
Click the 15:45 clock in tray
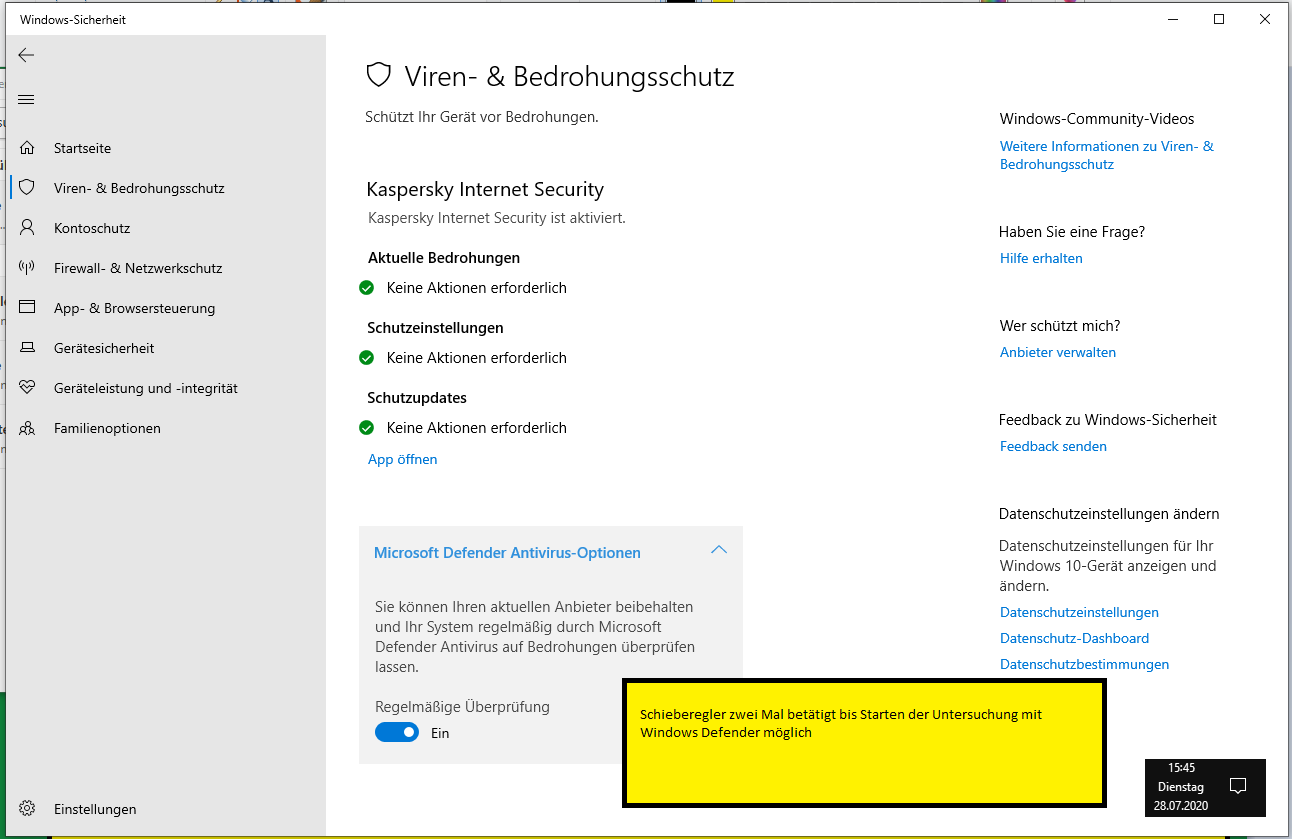(x=1181, y=768)
